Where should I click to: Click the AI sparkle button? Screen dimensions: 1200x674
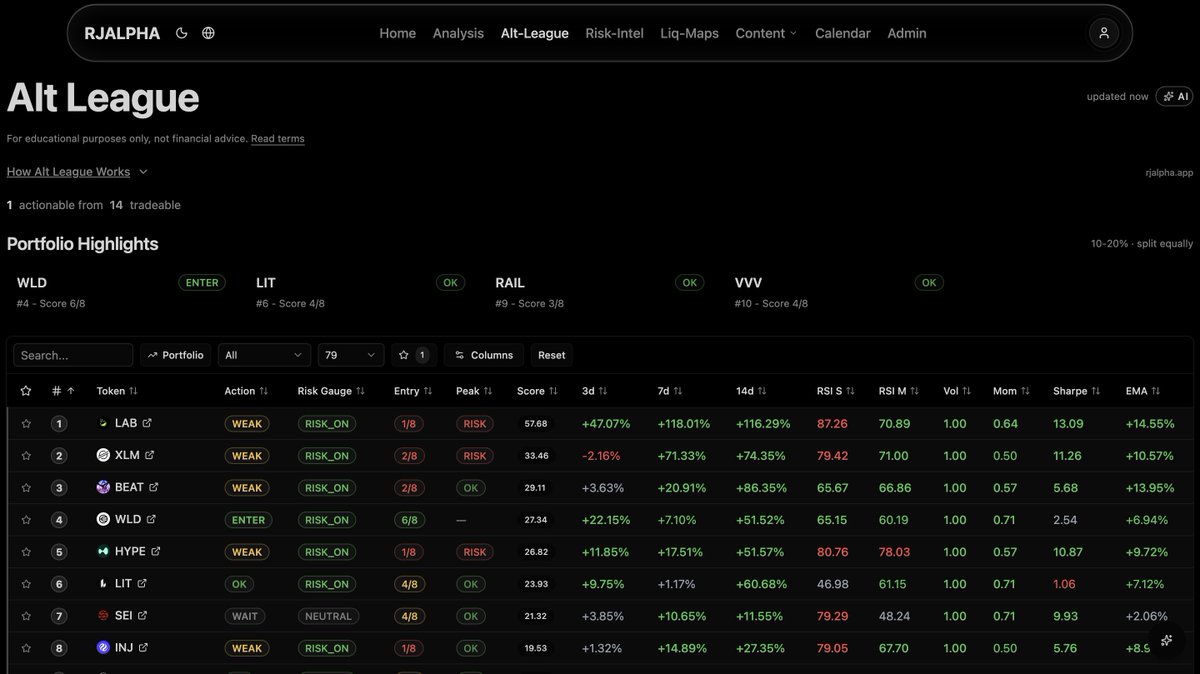coord(1174,96)
